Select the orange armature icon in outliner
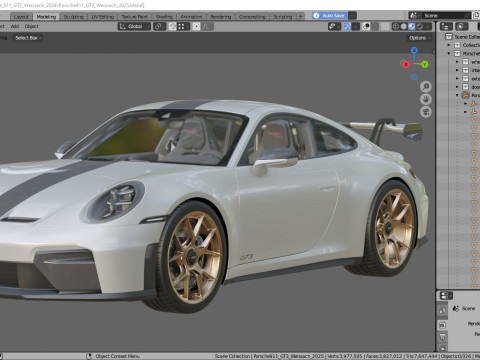480x360 pixels. pyautogui.click(x=466, y=95)
